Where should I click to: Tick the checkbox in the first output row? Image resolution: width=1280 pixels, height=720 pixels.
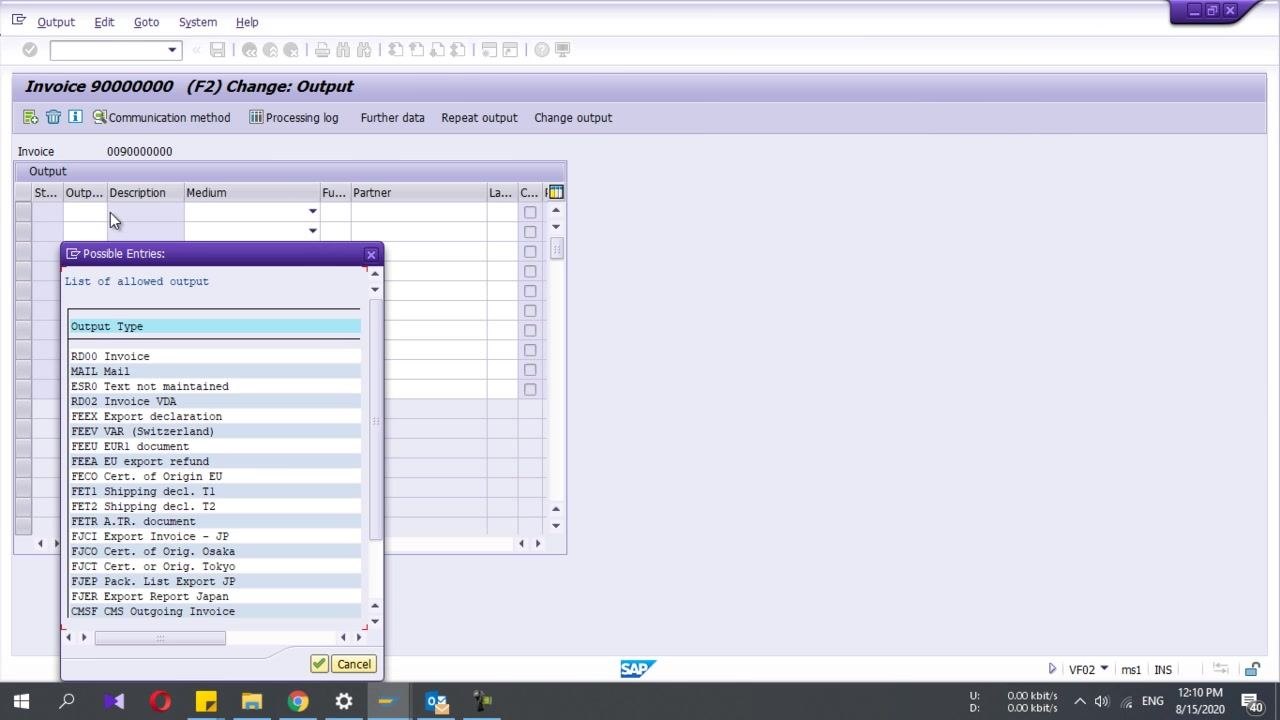530,212
